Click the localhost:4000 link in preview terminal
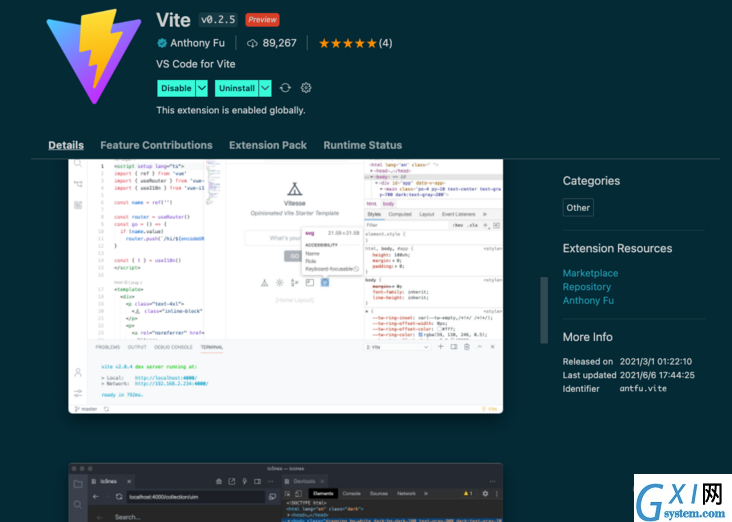 tap(166, 378)
